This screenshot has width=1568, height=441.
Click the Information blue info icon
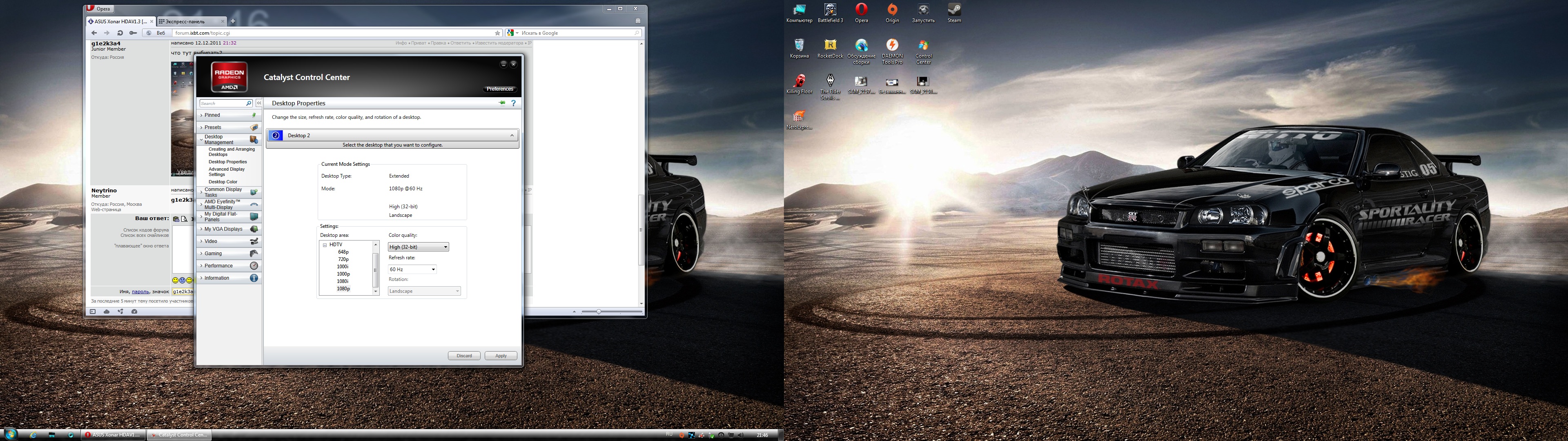click(254, 278)
